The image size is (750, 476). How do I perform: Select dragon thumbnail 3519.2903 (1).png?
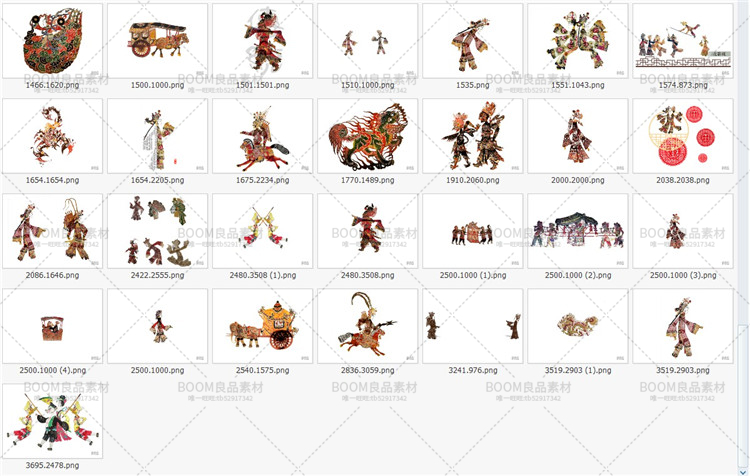[578, 326]
